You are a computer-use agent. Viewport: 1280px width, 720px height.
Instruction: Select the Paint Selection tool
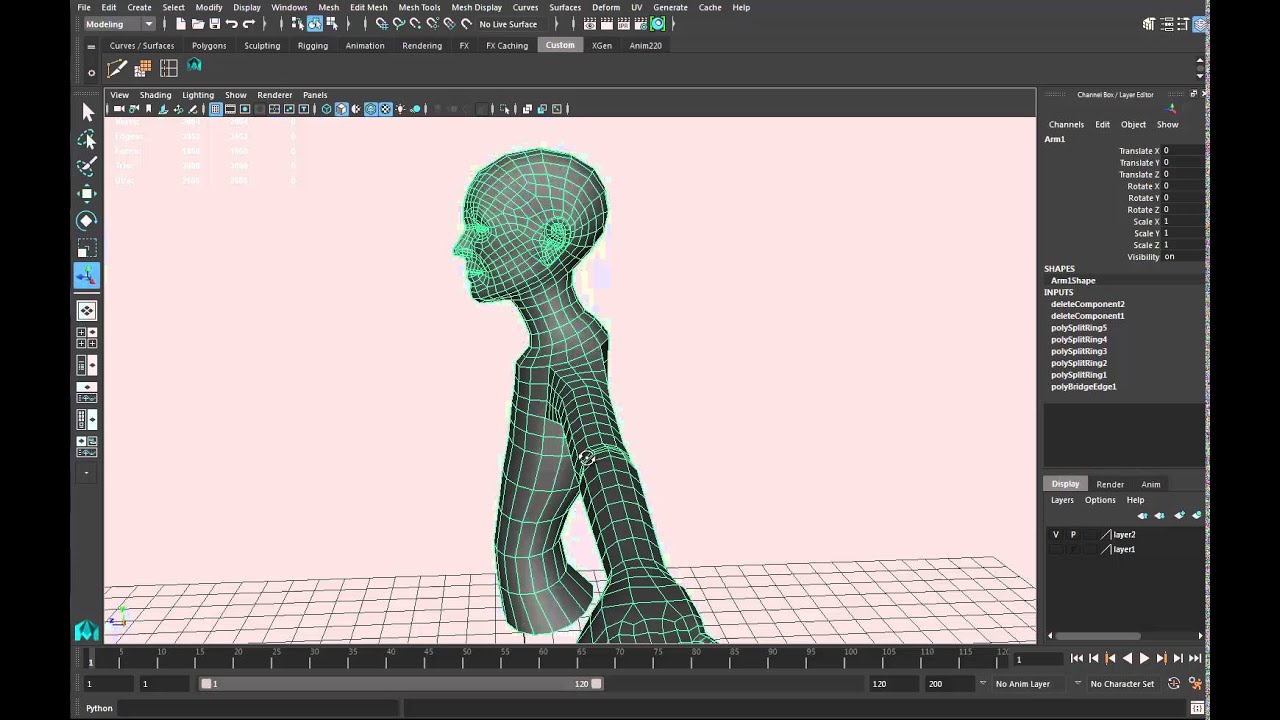click(x=87, y=166)
